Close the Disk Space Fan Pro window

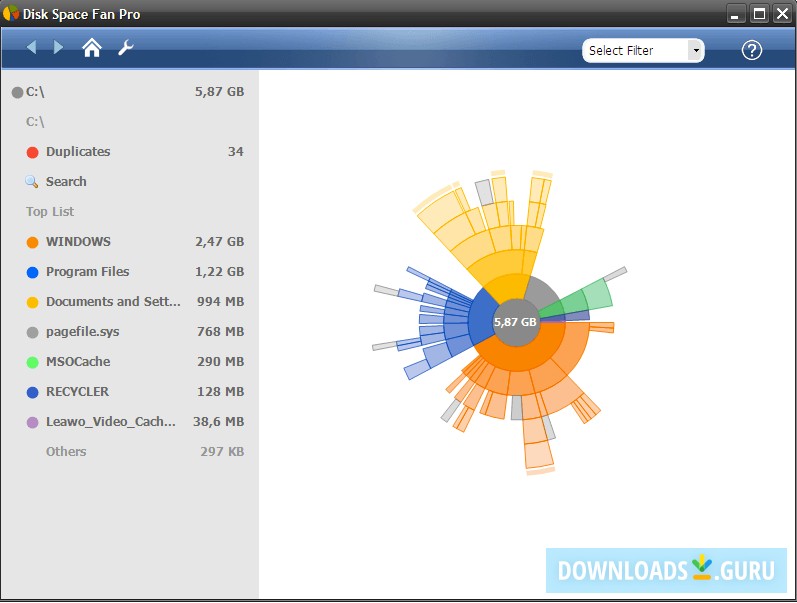tap(783, 14)
